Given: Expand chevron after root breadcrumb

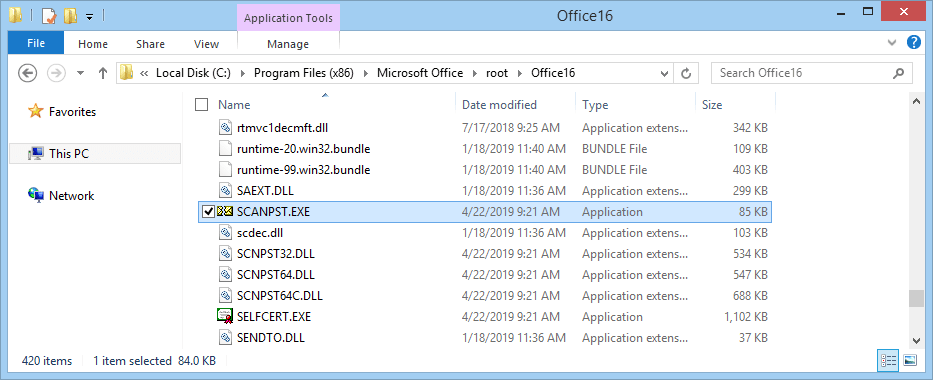Looking at the screenshot, I should click(x=519, y=73).
